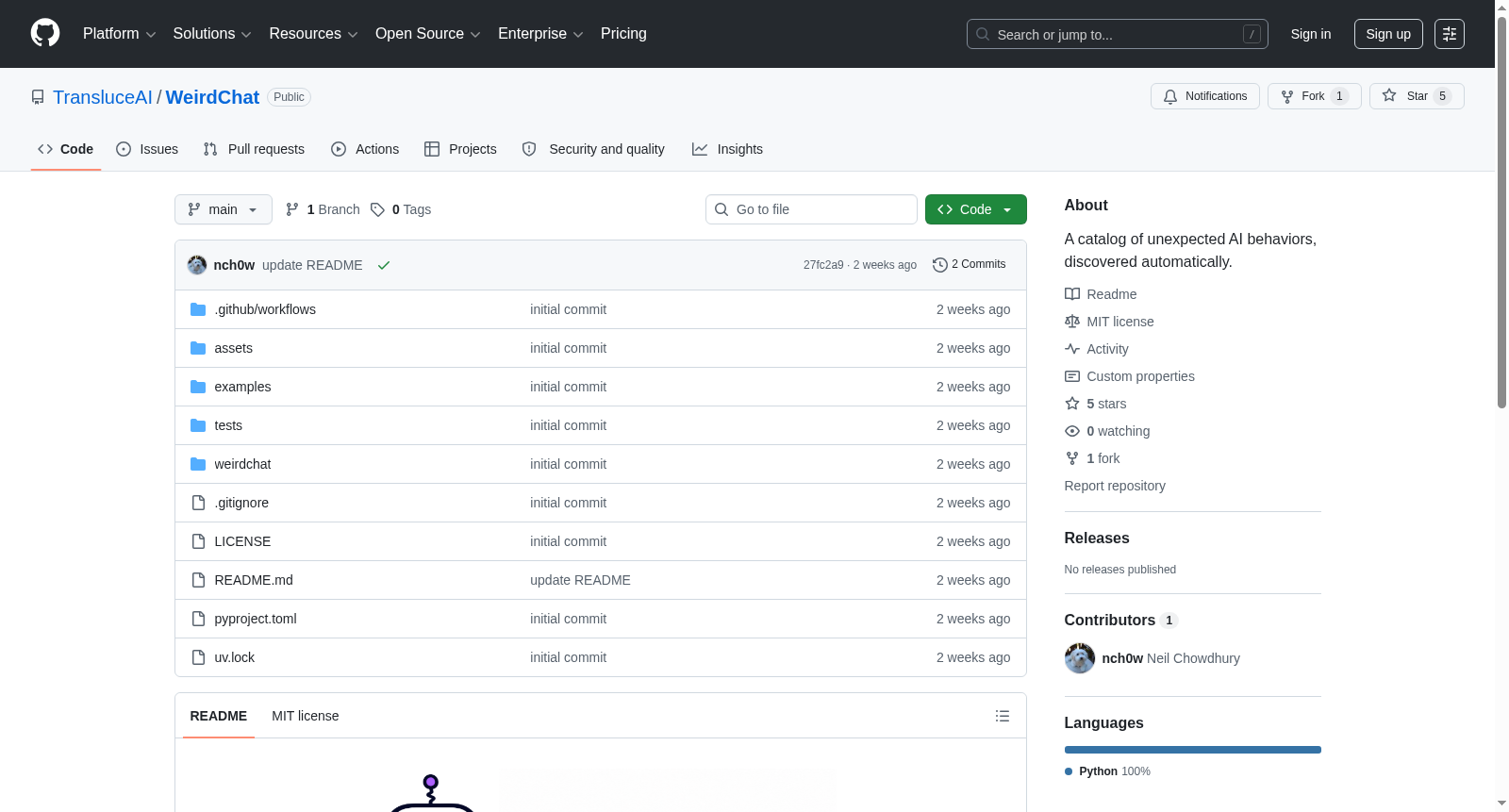This screenshot has height=812, width=1509.
Task: Select the README file tab
Action: [x=219, y=716]
